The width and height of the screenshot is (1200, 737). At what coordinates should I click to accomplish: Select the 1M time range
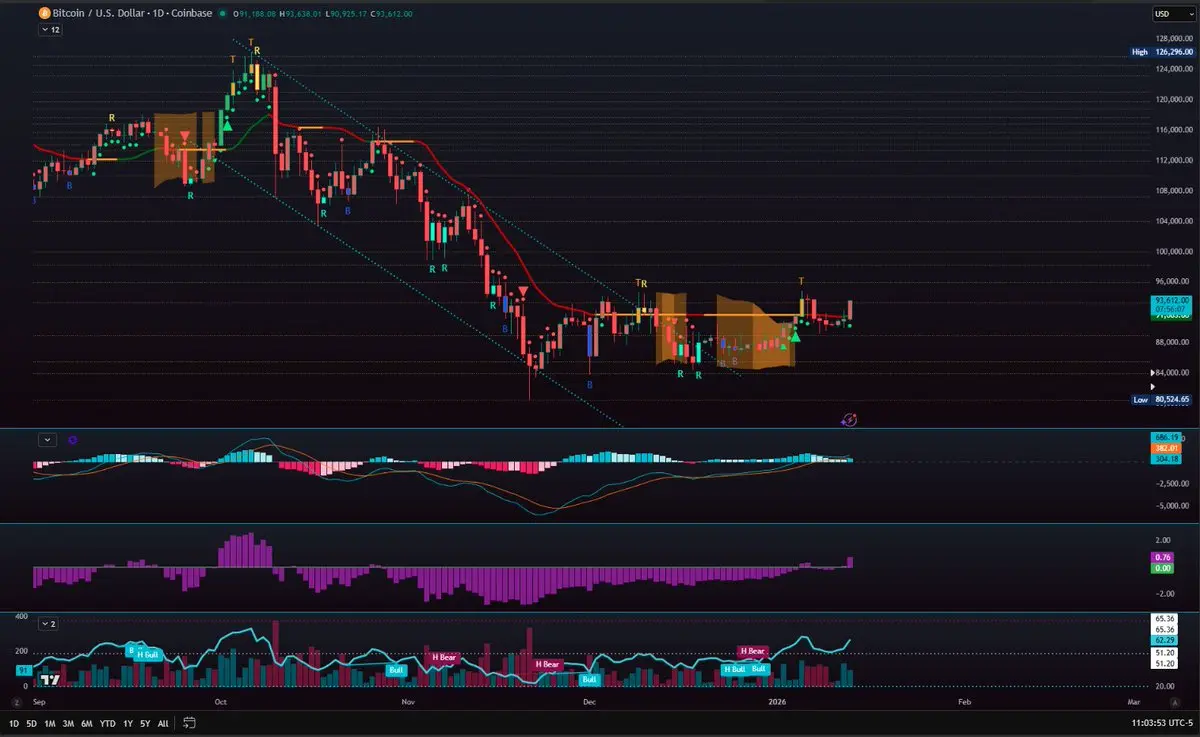[x=50, y=722]
